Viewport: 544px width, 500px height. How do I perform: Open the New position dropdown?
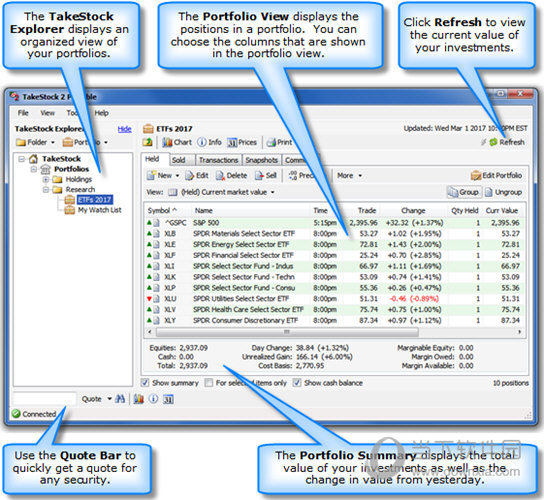177,176
